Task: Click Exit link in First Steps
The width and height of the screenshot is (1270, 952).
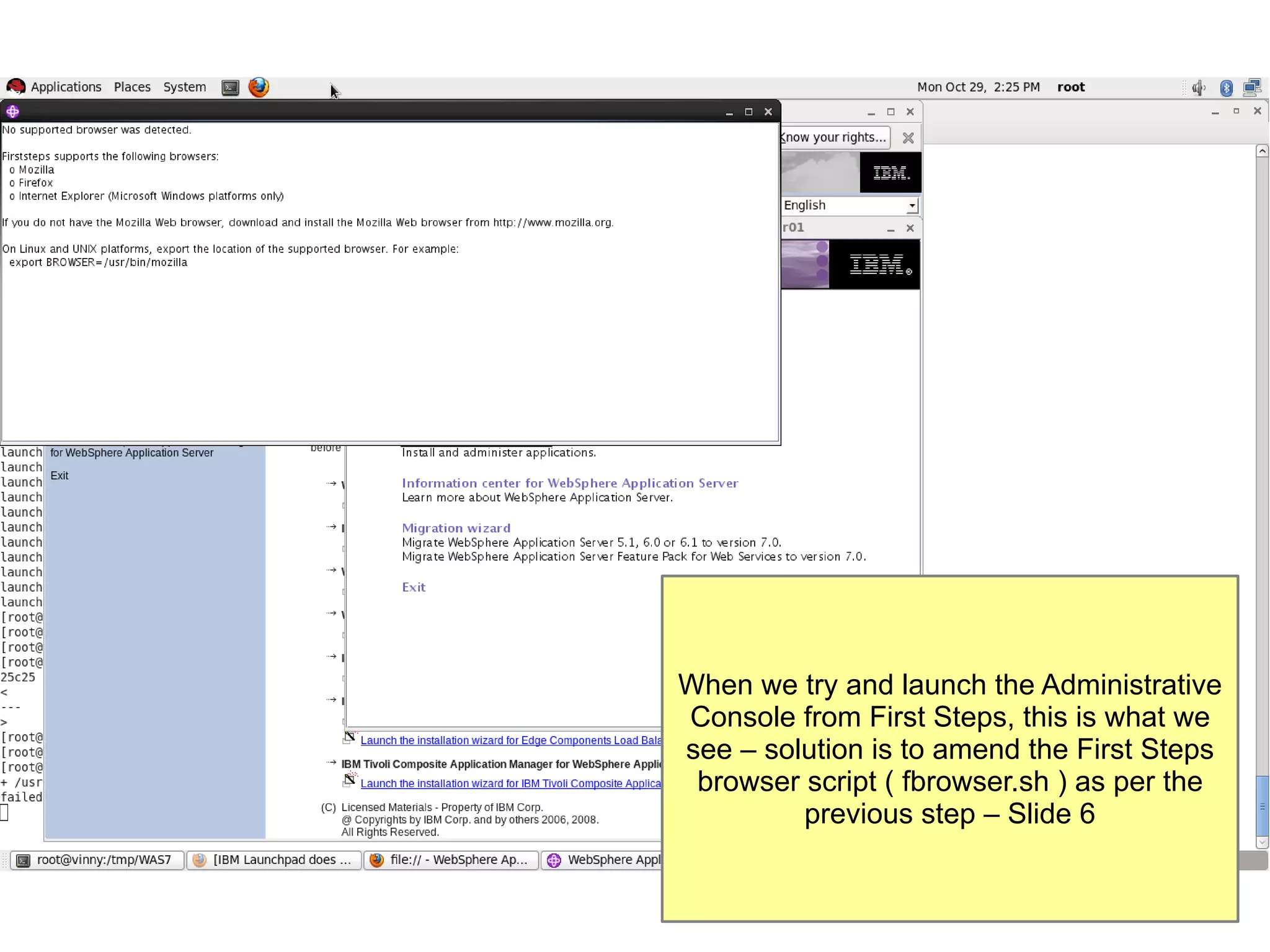Action: pyautogui.click(x=414, y=587)
